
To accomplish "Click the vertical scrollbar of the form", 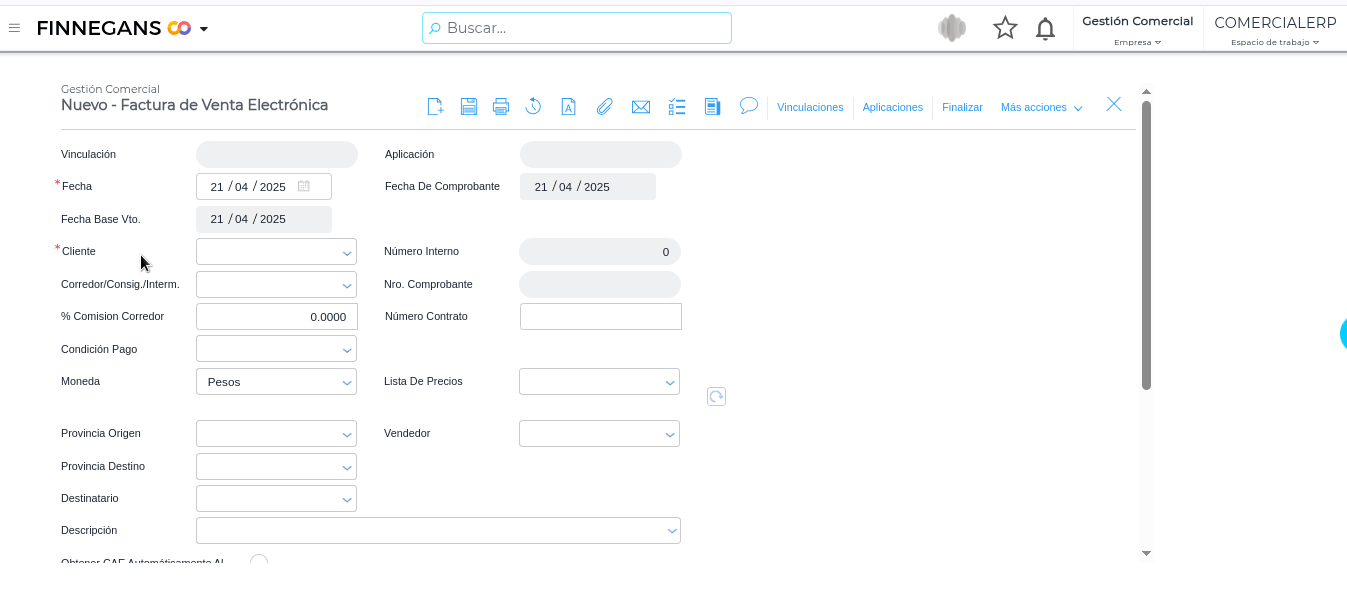I will click(x=1146, y=245).
